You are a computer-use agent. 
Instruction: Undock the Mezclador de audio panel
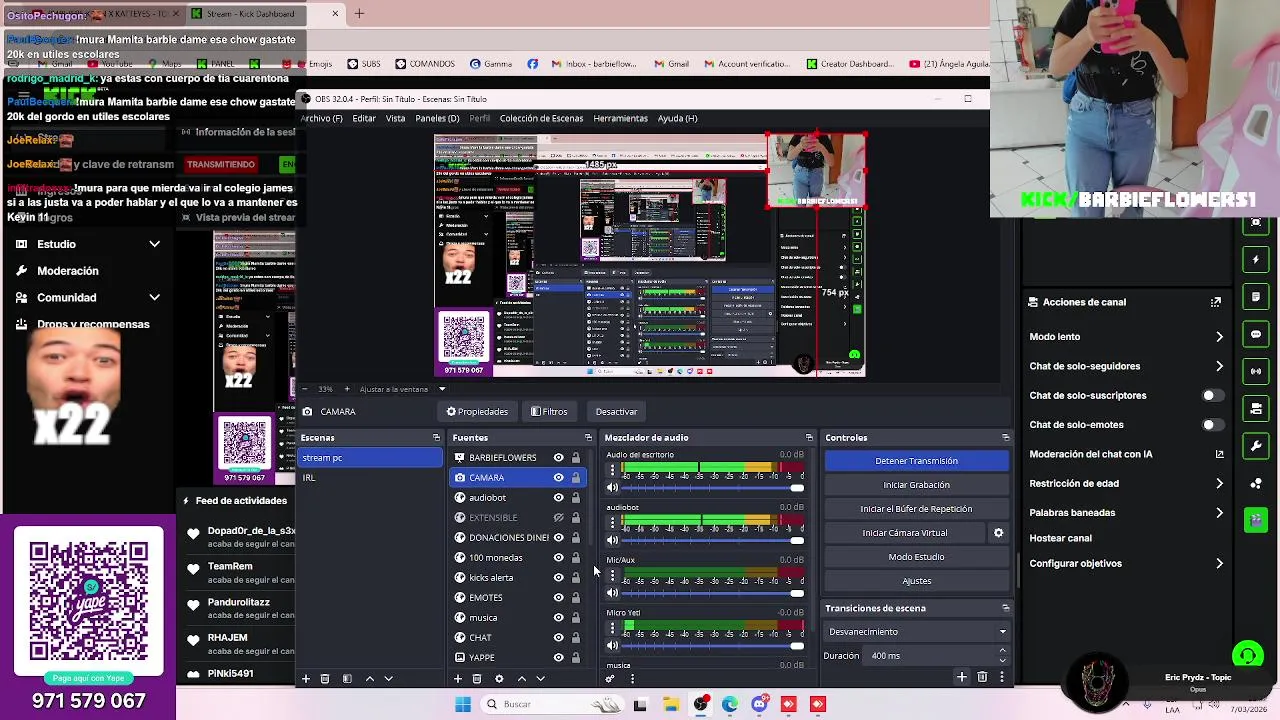pyautogui.click(x=809, y=438)
